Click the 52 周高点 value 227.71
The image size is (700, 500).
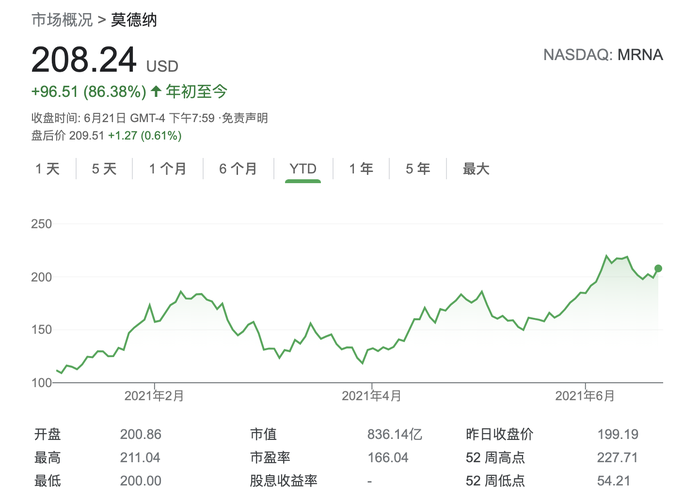point(617,458)
